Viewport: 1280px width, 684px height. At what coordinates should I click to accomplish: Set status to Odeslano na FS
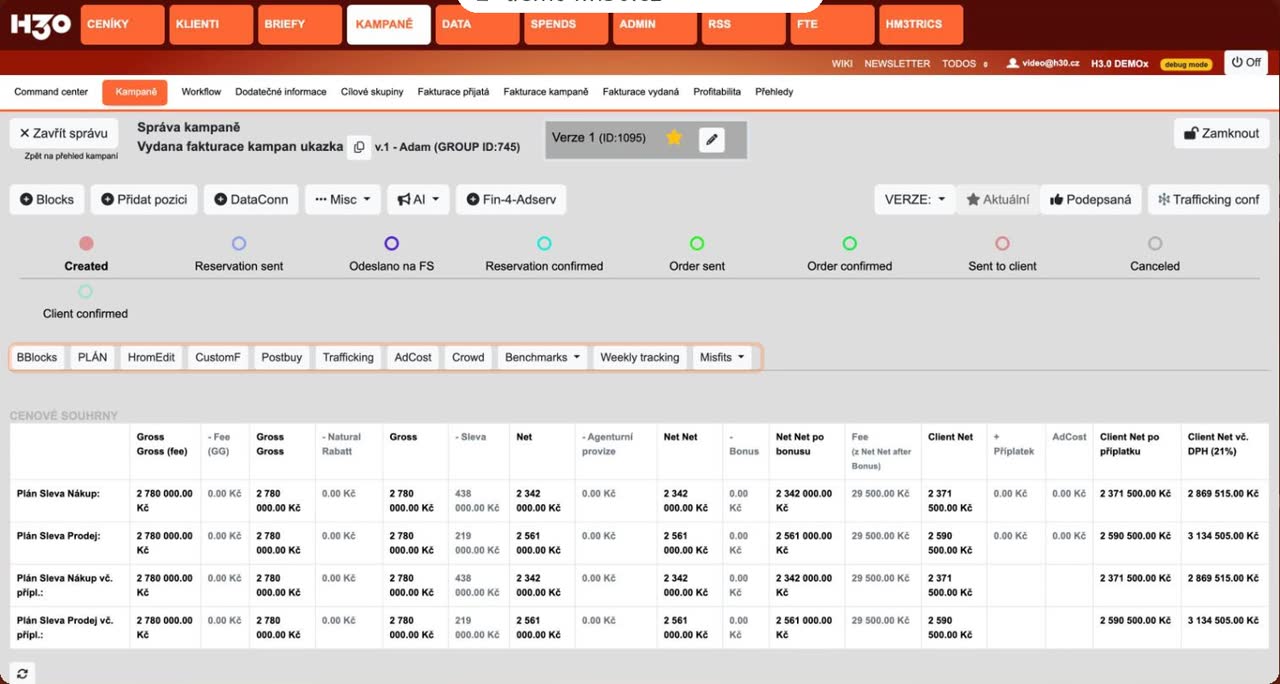392,243
